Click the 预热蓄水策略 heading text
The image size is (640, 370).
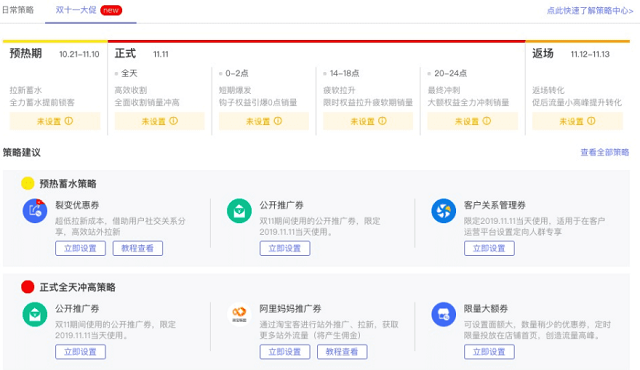click(x=68, y=184)
